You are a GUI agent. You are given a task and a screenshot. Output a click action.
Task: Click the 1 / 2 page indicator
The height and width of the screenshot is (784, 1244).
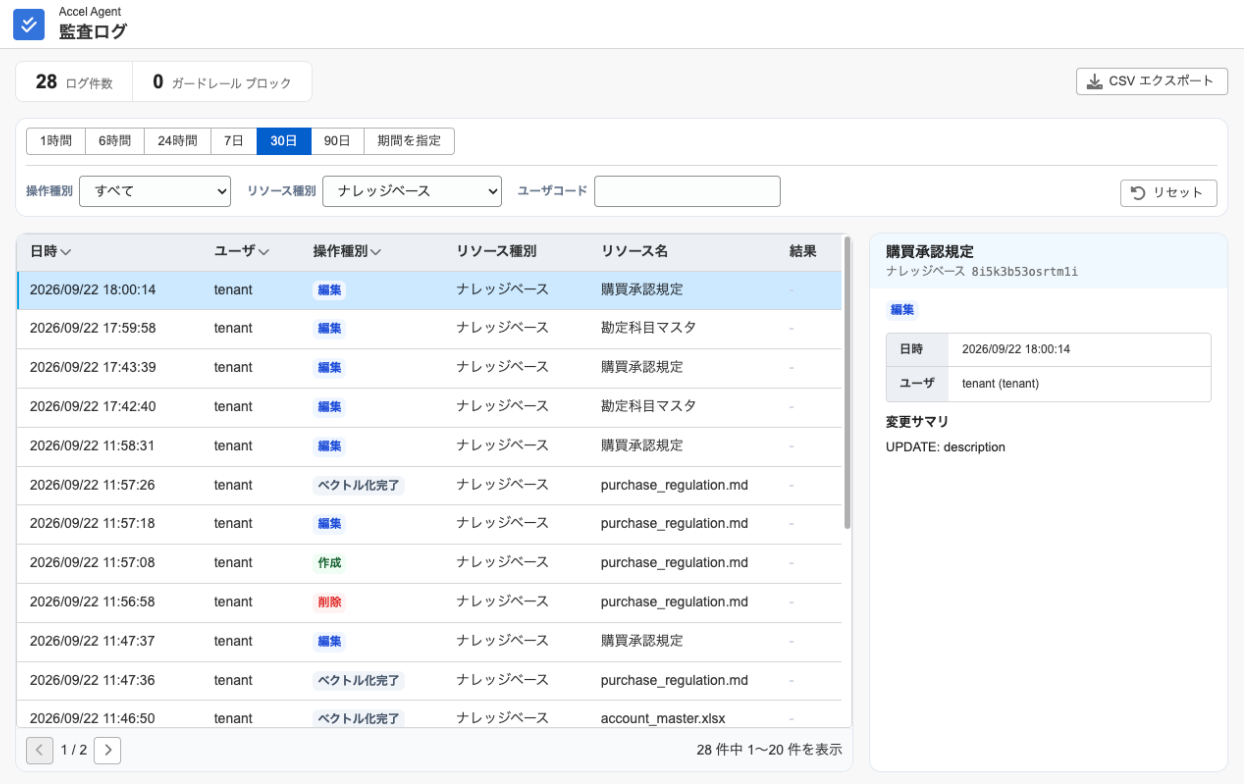click(x=74, y=750)
